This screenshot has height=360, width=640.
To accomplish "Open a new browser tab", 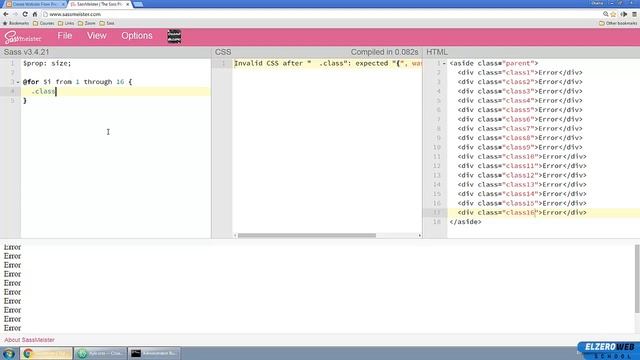I will [x=138, y=4].
